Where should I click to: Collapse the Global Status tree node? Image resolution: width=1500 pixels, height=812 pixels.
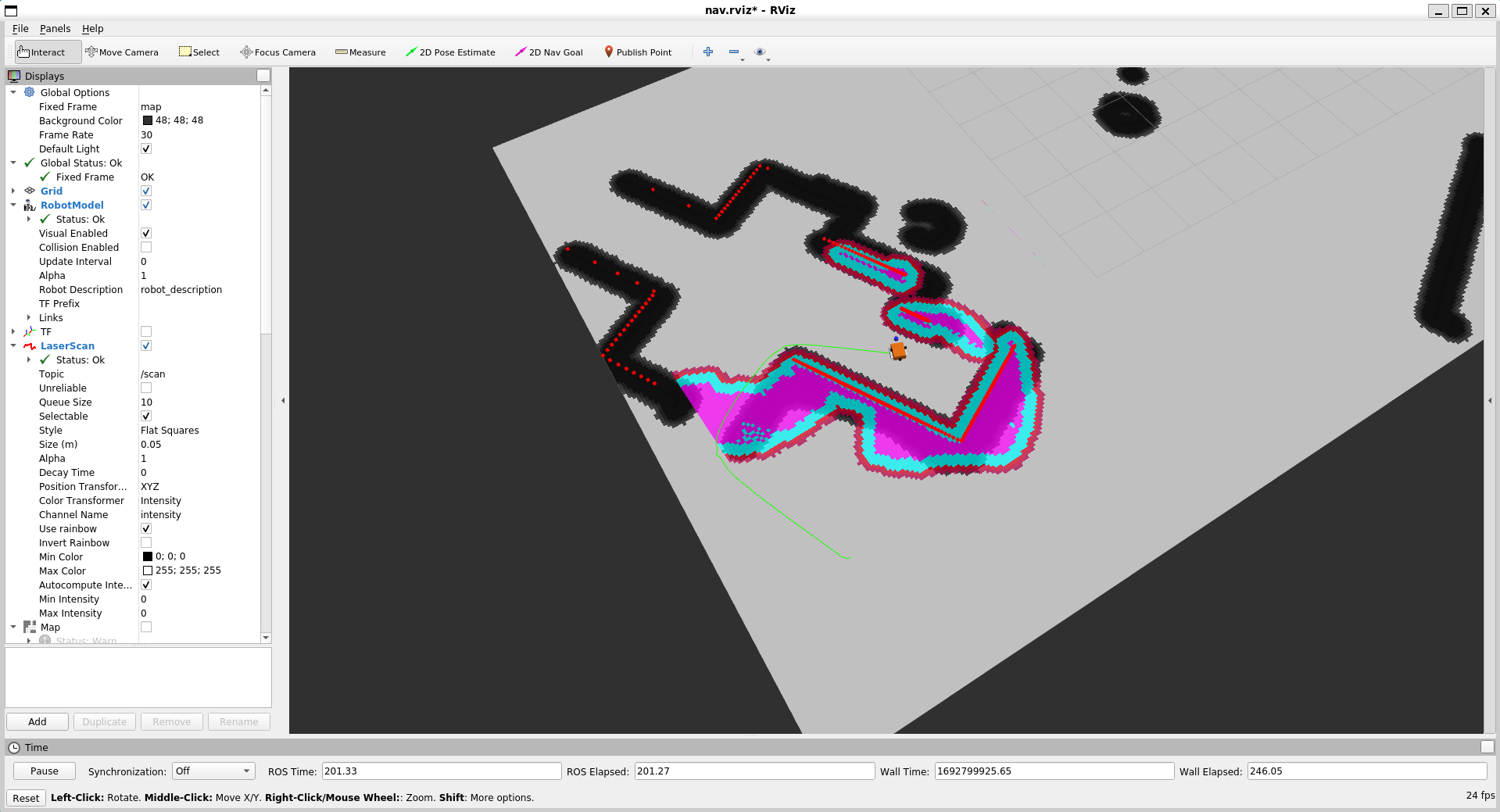13,163
